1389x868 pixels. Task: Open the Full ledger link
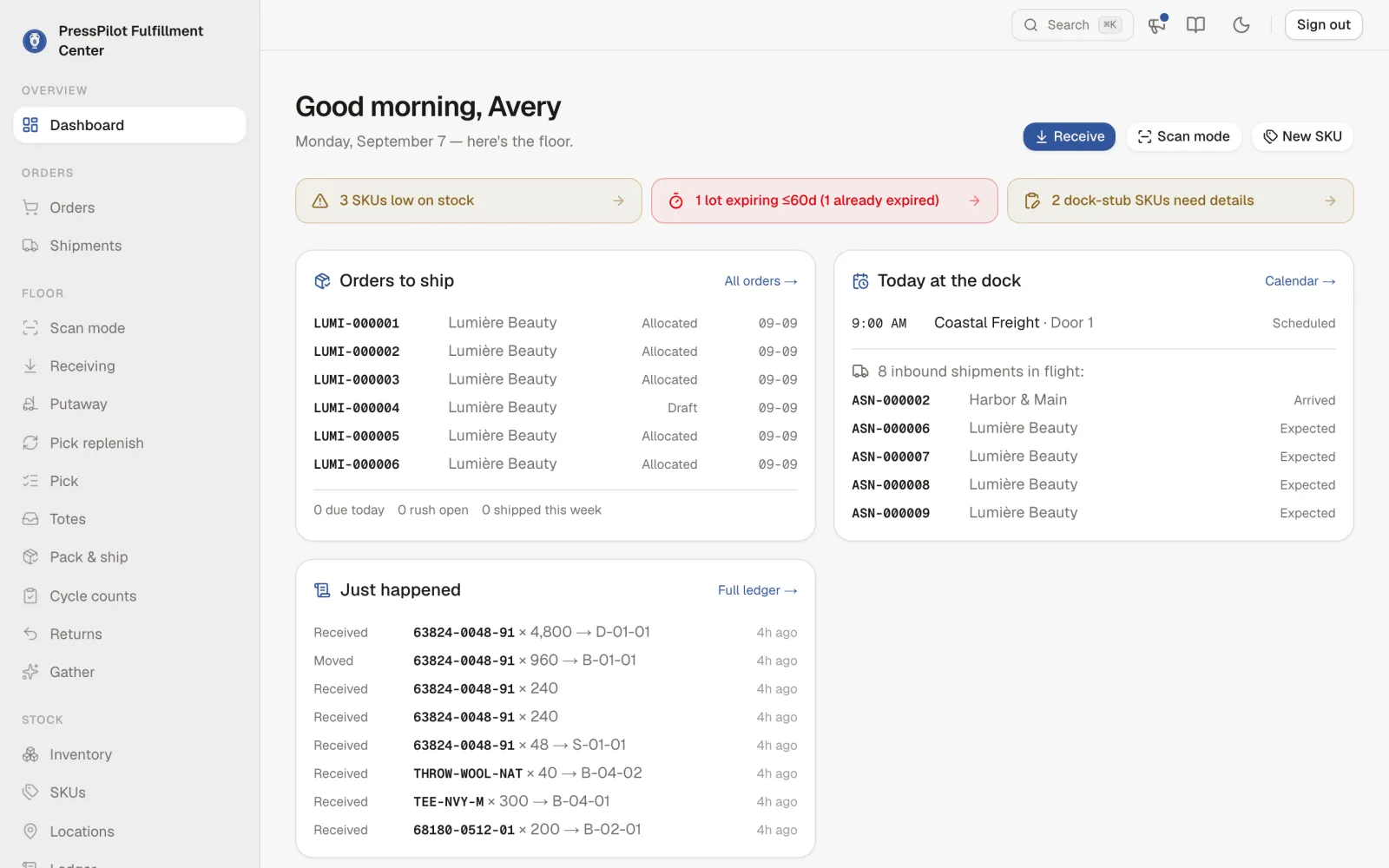click(757, 590)
